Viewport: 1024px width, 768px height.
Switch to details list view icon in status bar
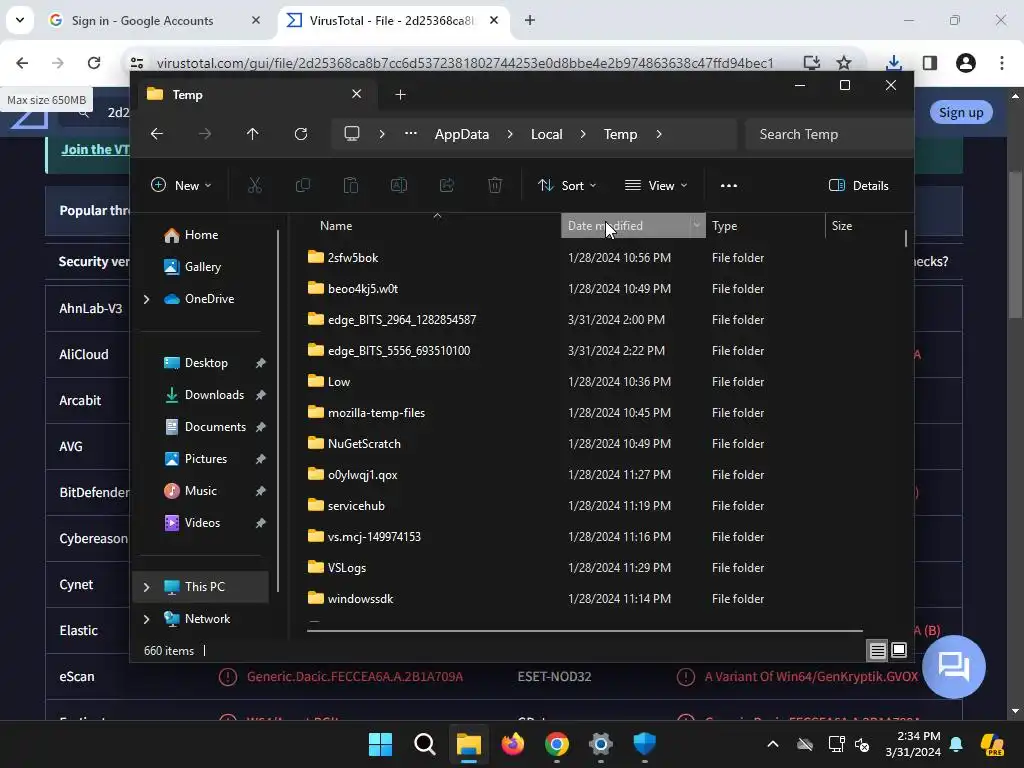(877, 650)
